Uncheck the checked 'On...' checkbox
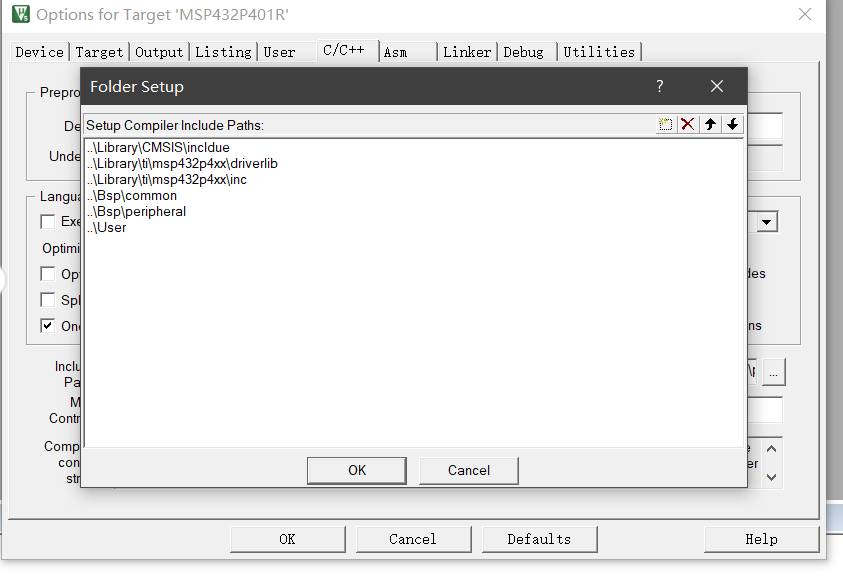This screenshot has width=843, height=577. [48, 326]
